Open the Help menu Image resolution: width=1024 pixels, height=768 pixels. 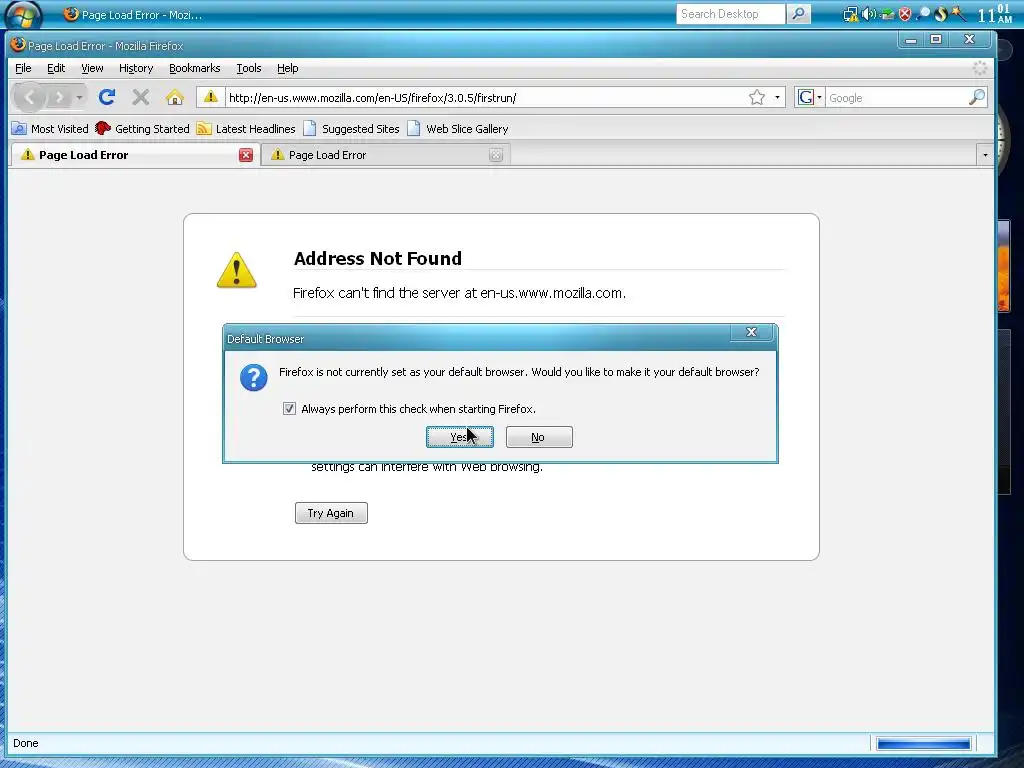pyautogui.click(x=287, y=68)
